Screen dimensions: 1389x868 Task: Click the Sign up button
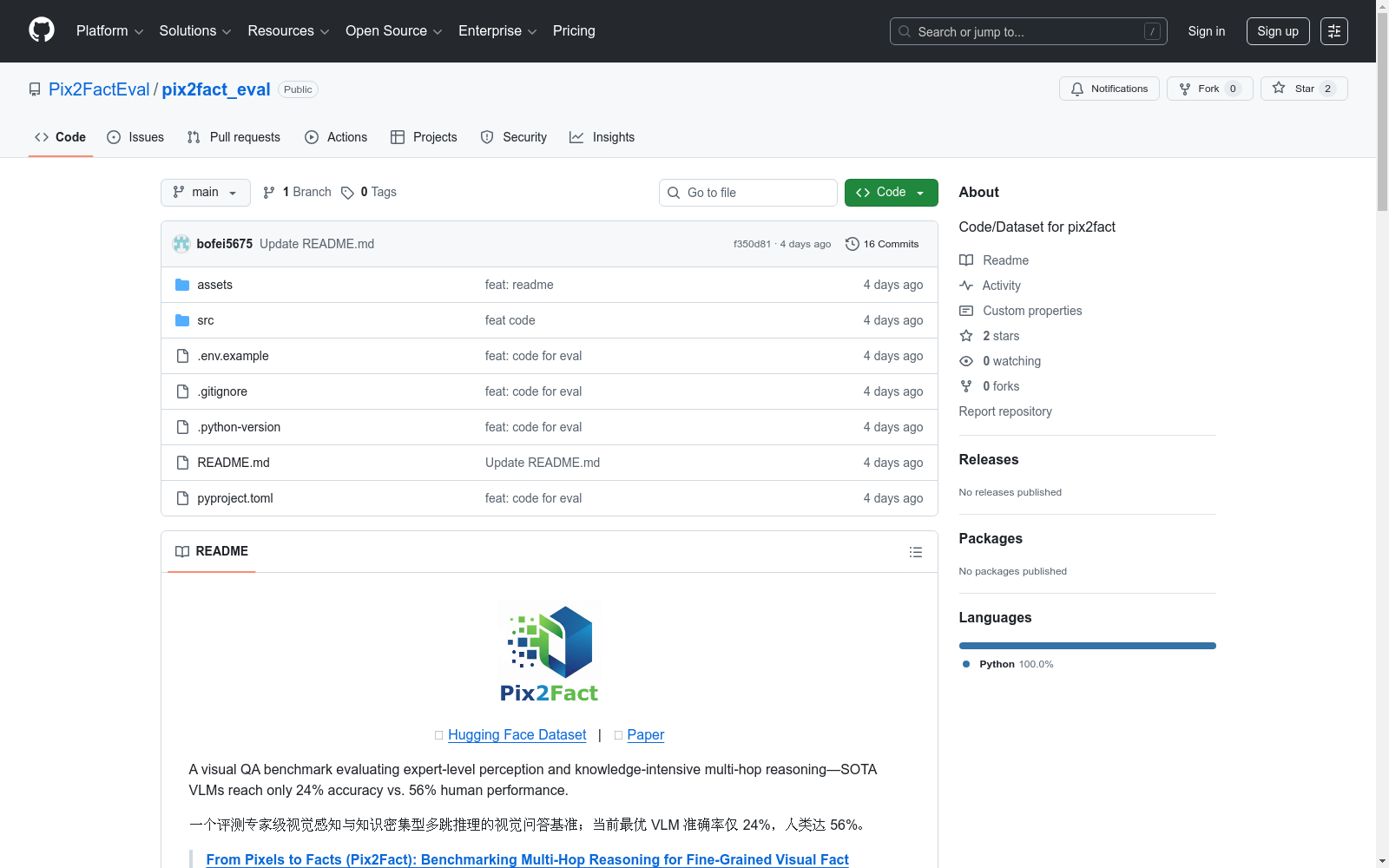point(1277,31)
